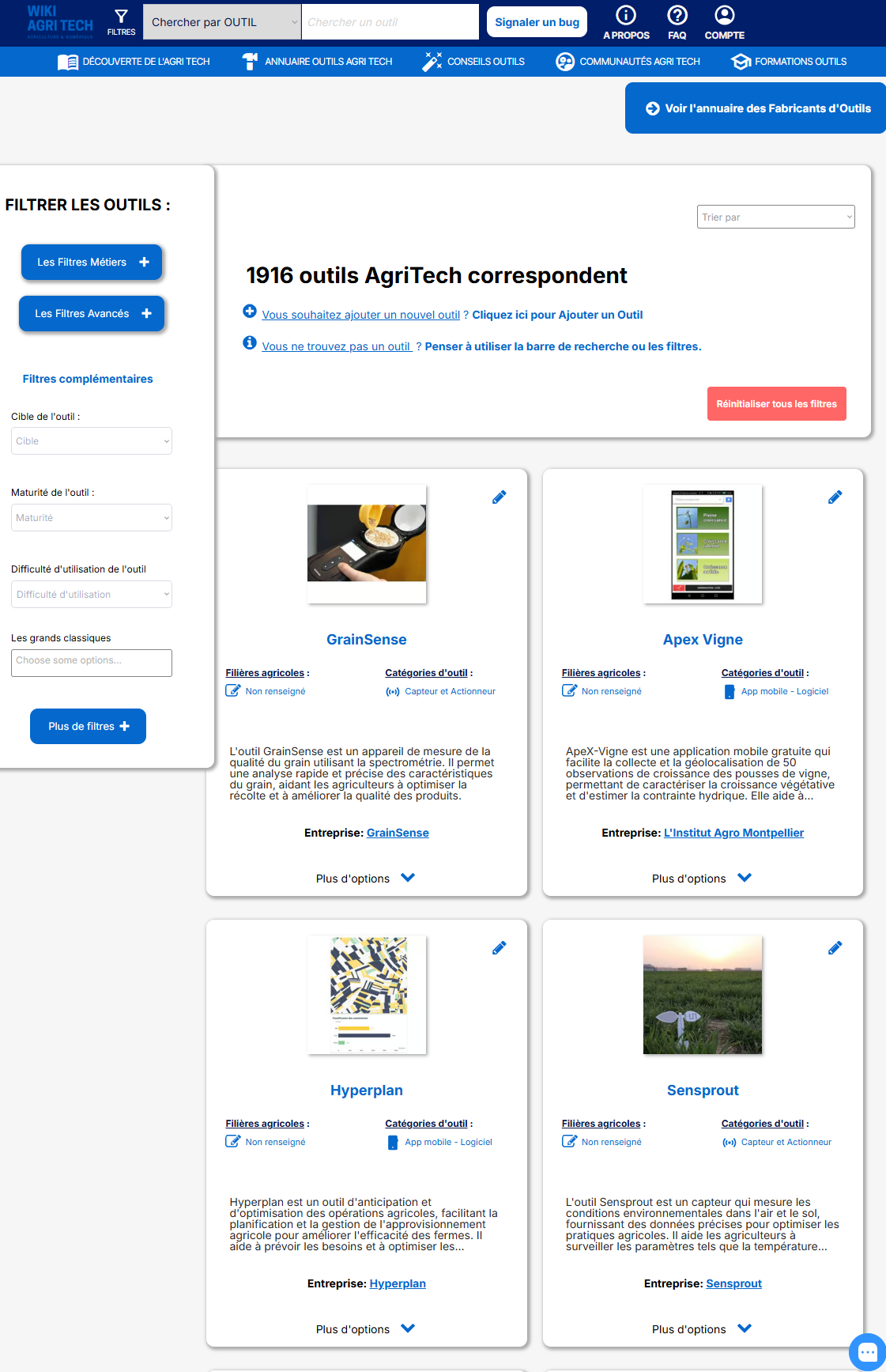Click the Wiki Agri Tech logo

point(60,21)
